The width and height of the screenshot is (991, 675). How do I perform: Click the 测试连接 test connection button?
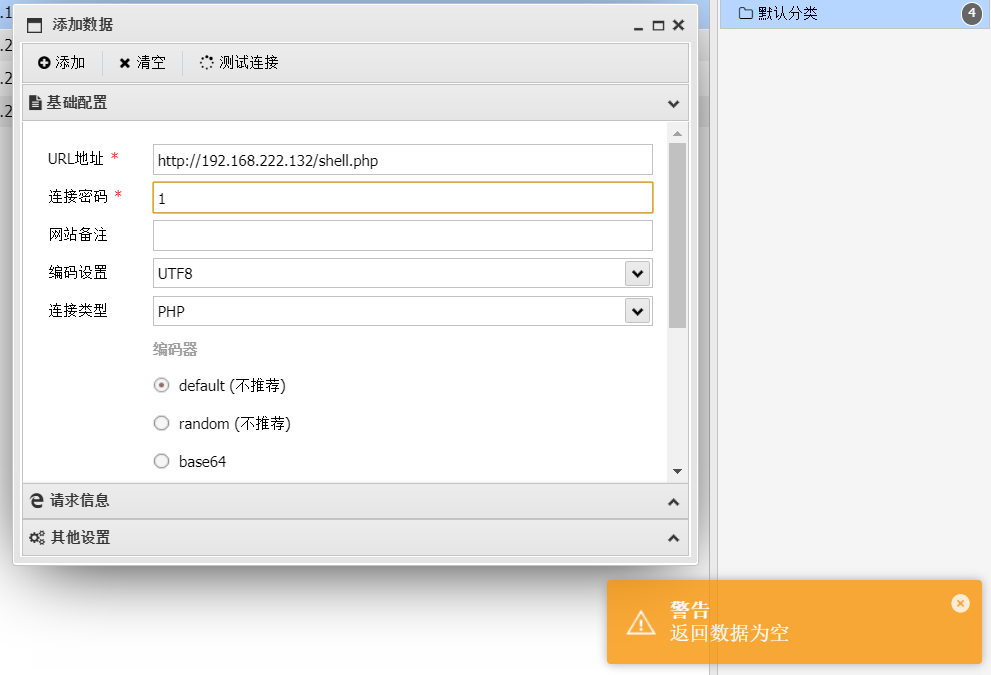coord(239,63)
